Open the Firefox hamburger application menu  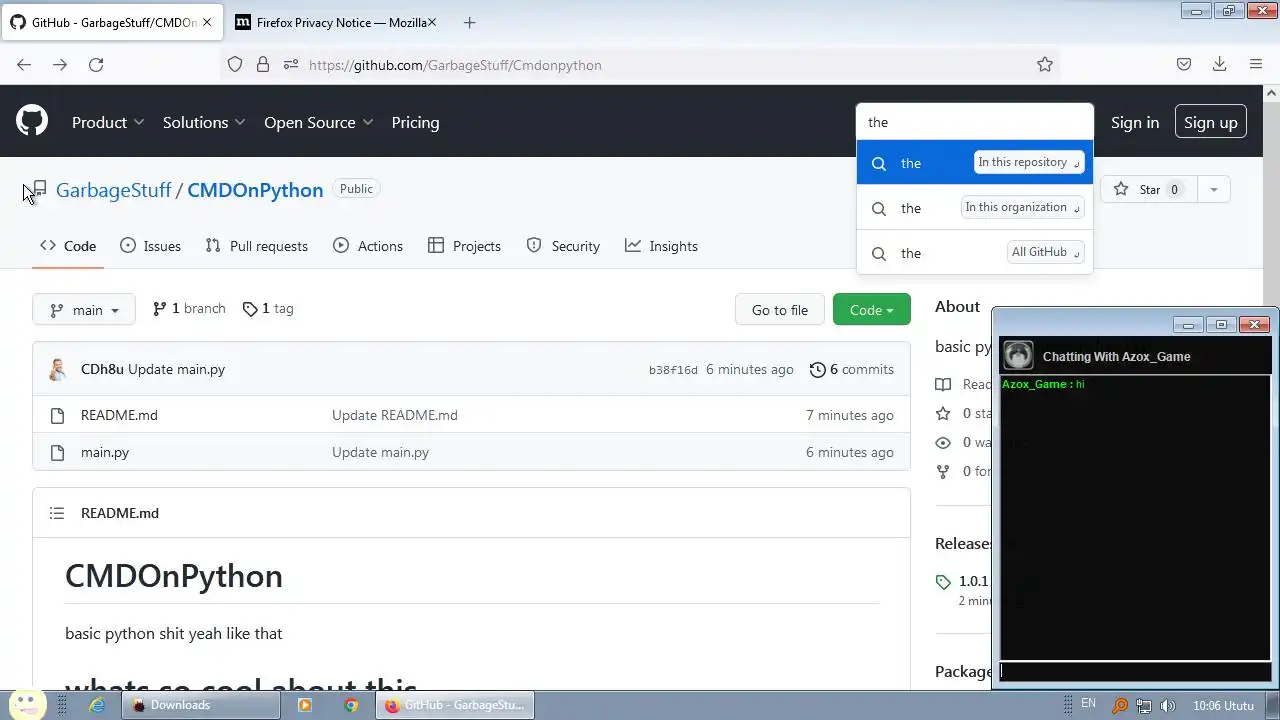[x=1256, y=65]
